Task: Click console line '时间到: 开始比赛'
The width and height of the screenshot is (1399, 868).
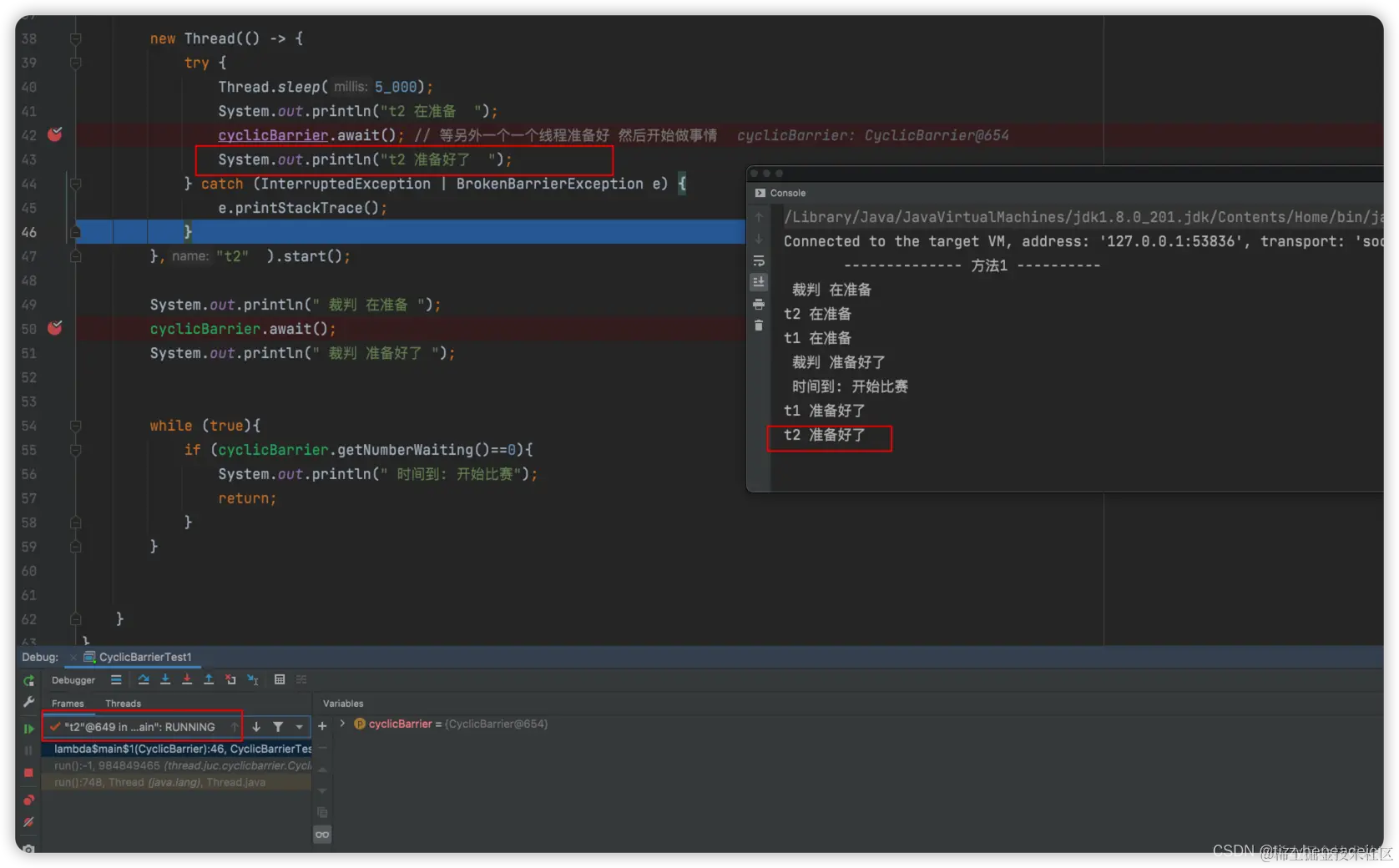Action: 850,386
